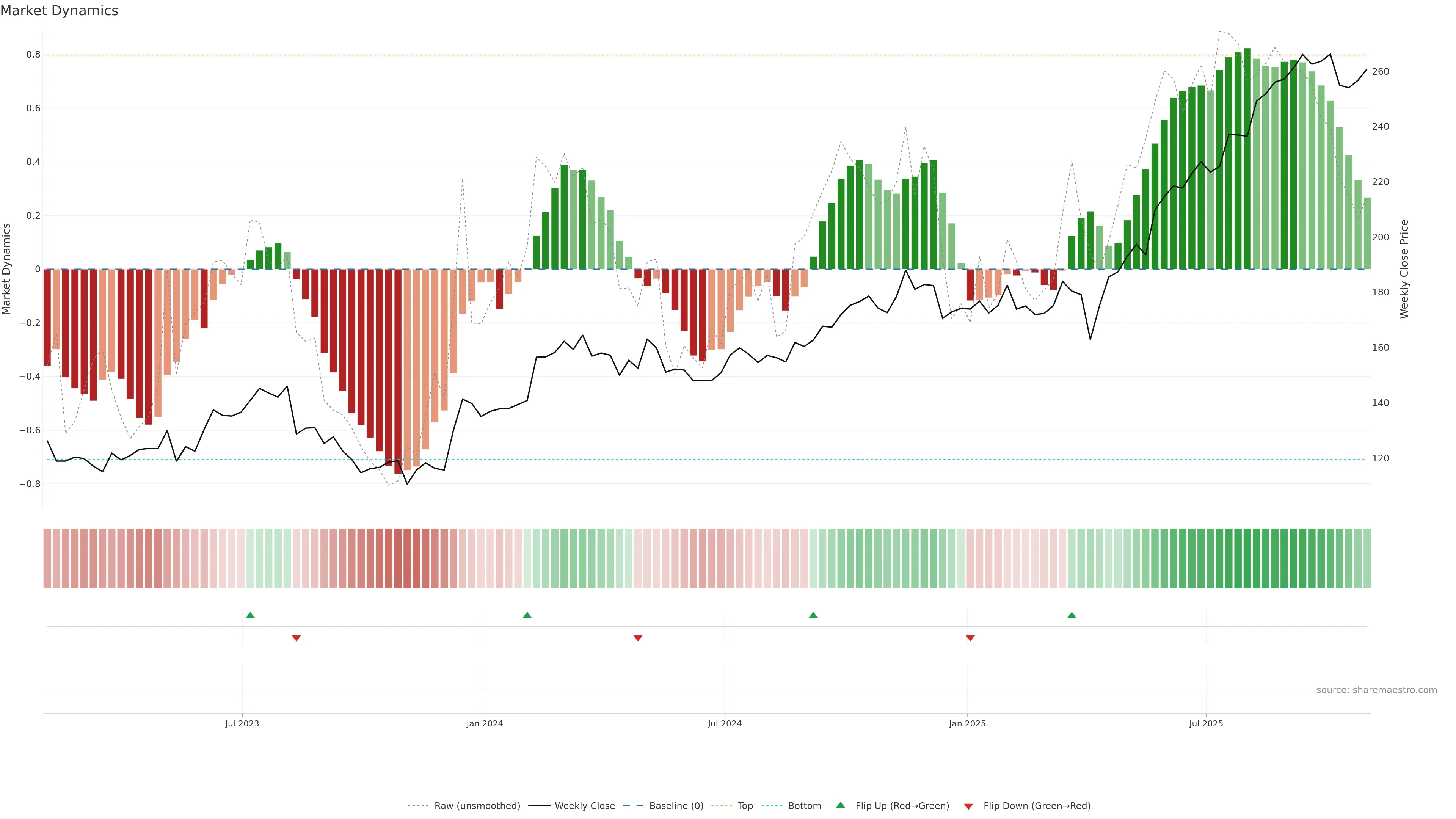Viewport: 1456px width, 819px height.
Task: Click the Jan 2024 x-axis label
Action: [x=485, y=723]
